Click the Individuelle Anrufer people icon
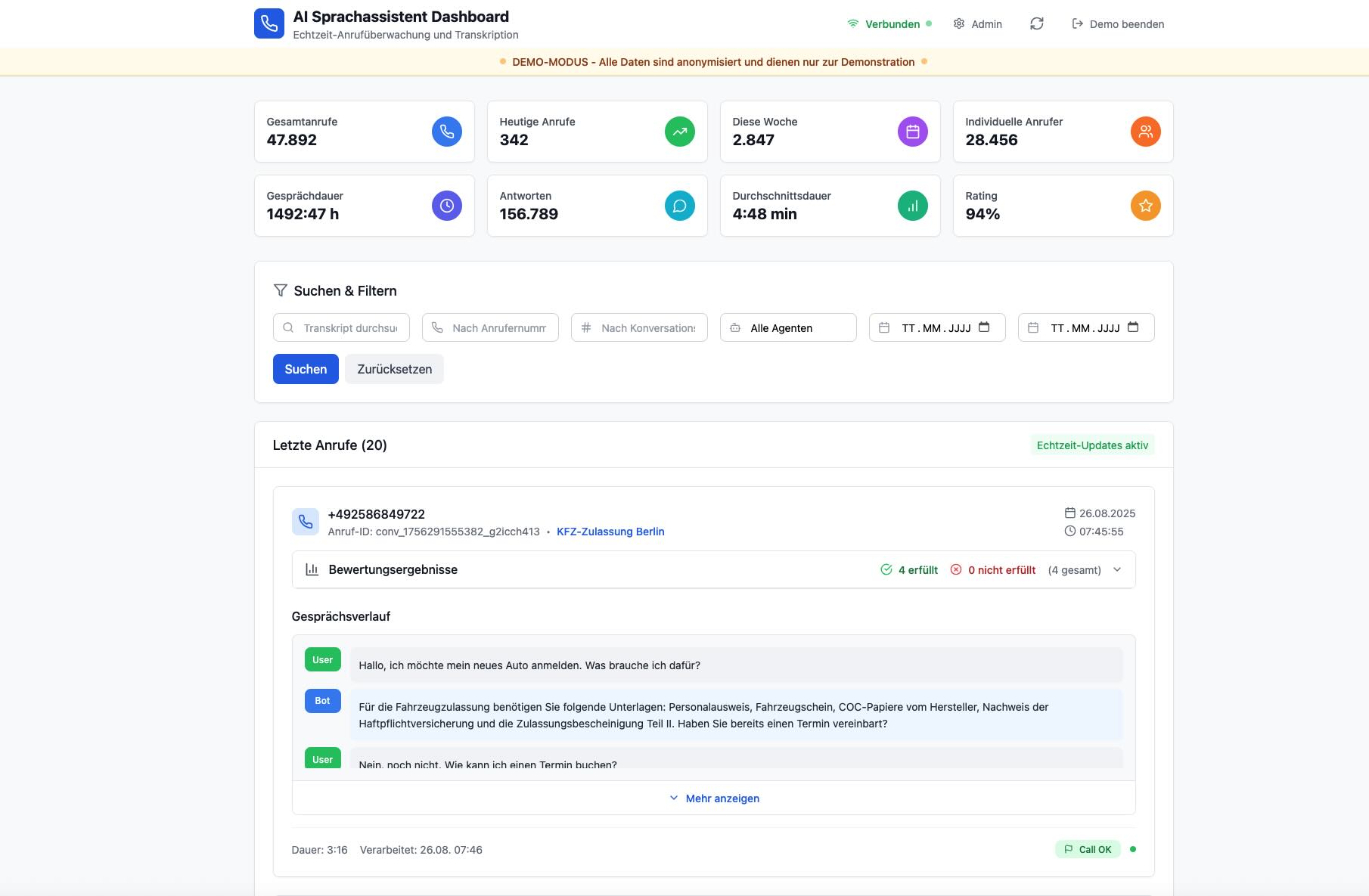 click(x=1145, y=132)
